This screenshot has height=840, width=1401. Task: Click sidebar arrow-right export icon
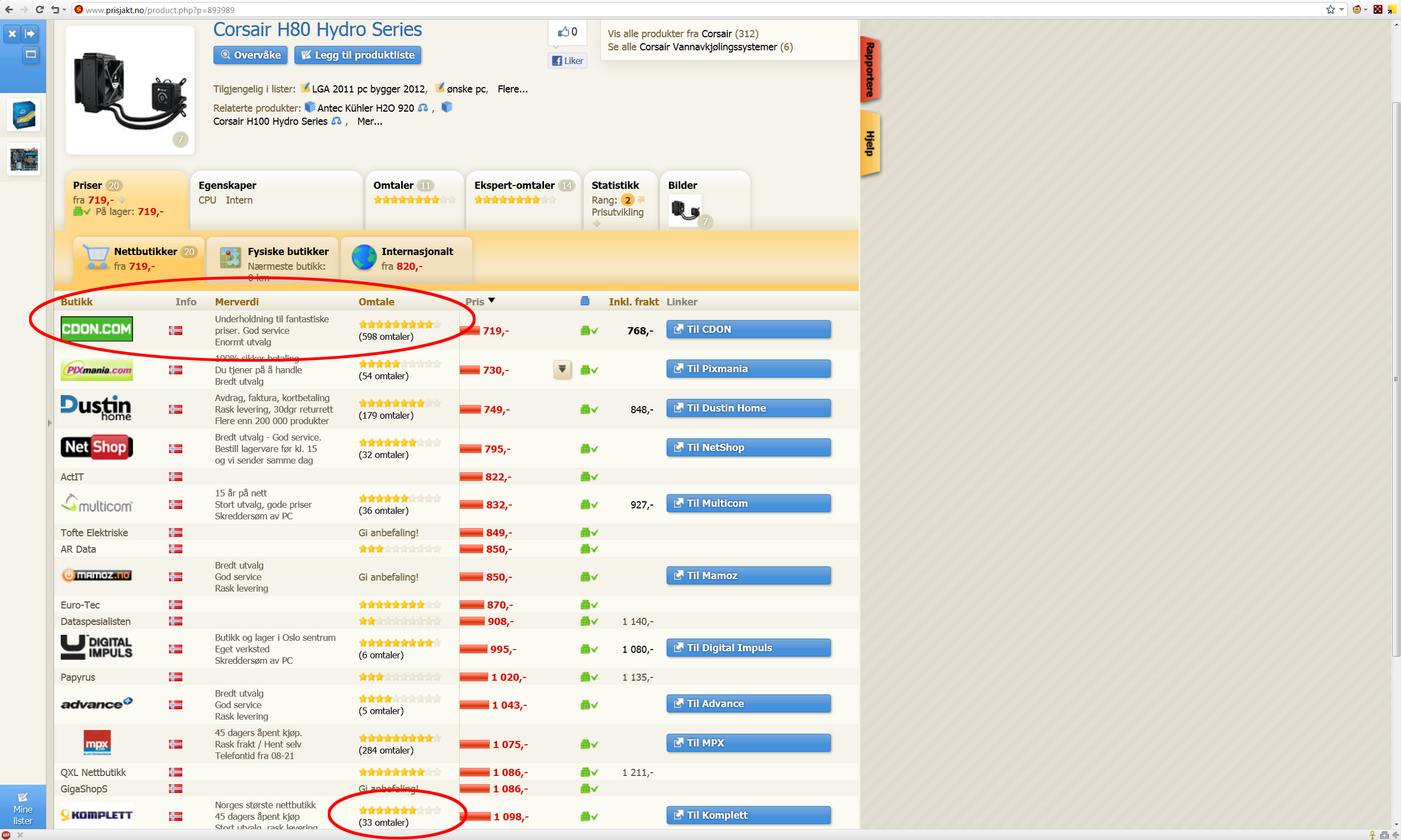31,34
